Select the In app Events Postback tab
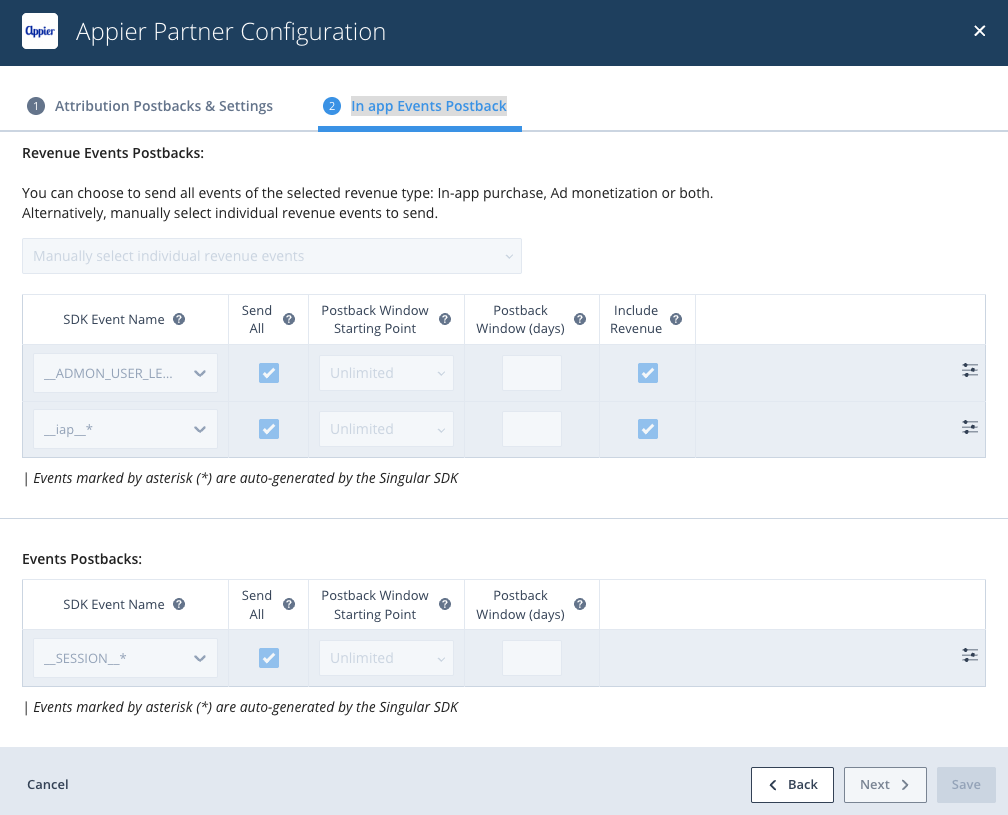This screenshot has height=815, width=1008. [x=428, y=106]
